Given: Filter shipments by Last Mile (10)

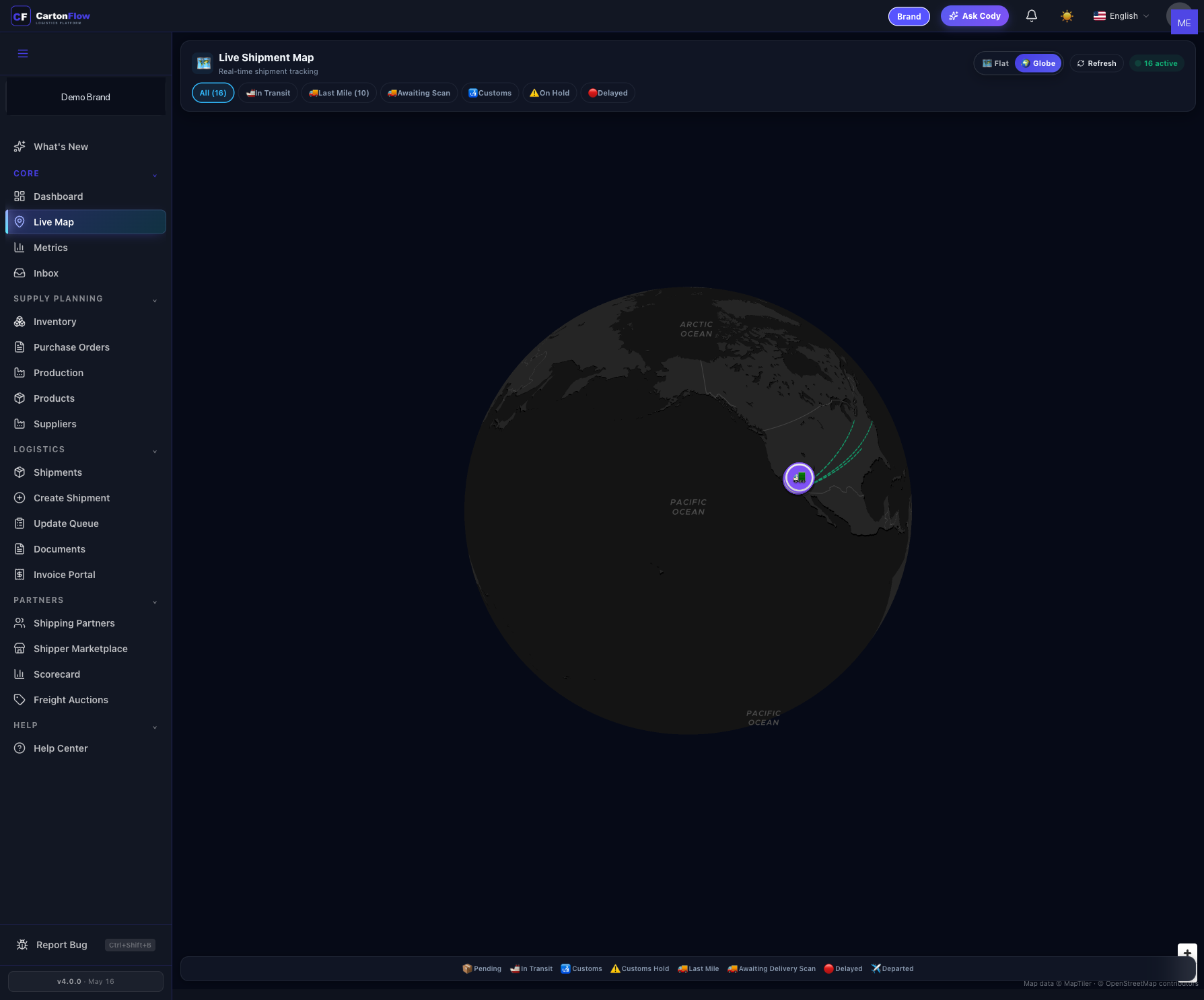Looking at the screenshot, I should (x=339, y=93).
